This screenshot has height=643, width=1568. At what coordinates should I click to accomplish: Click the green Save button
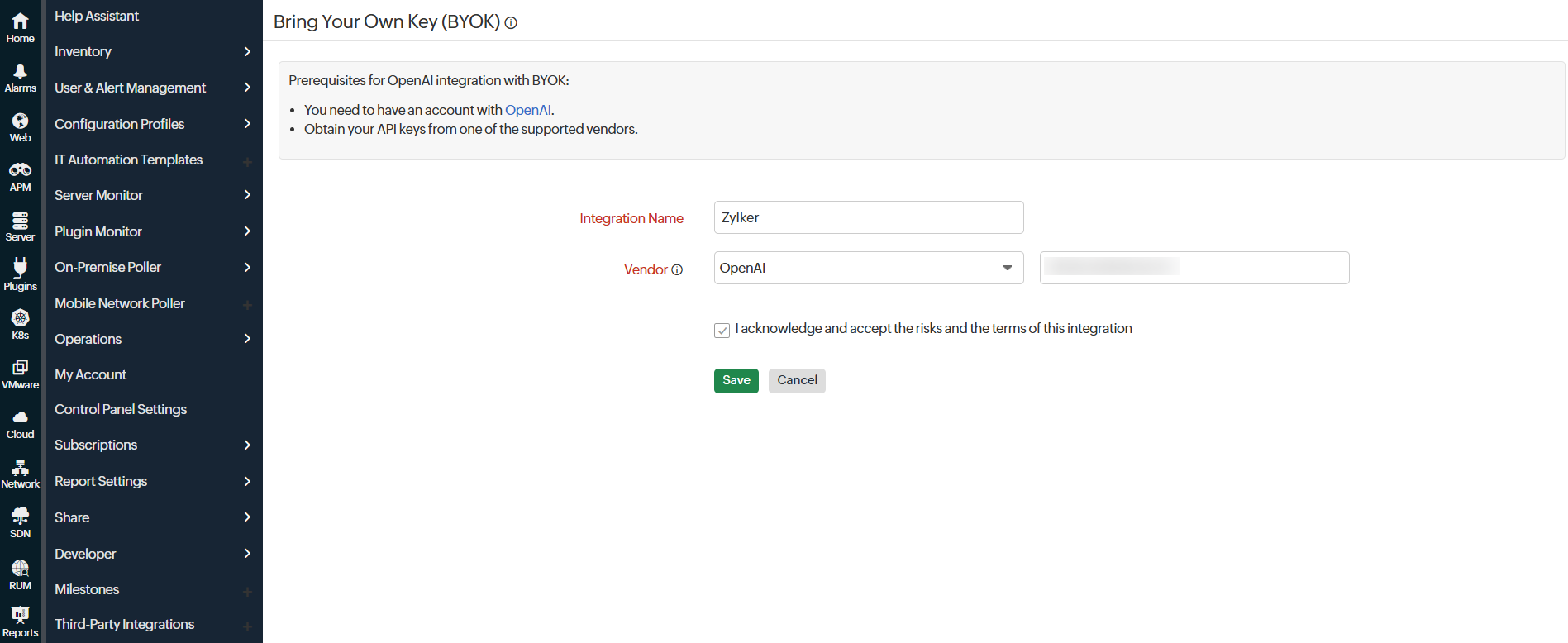click(x=736, y=380)
